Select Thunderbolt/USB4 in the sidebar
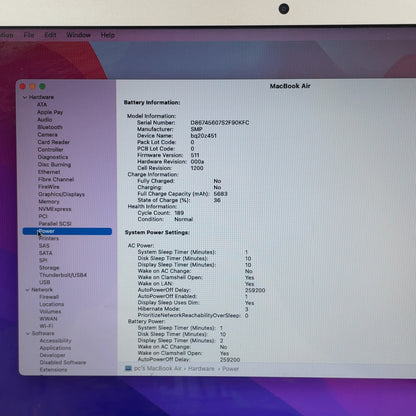Image resolution: width=416 pixels, height=416 pixels. tap(63, 275)
